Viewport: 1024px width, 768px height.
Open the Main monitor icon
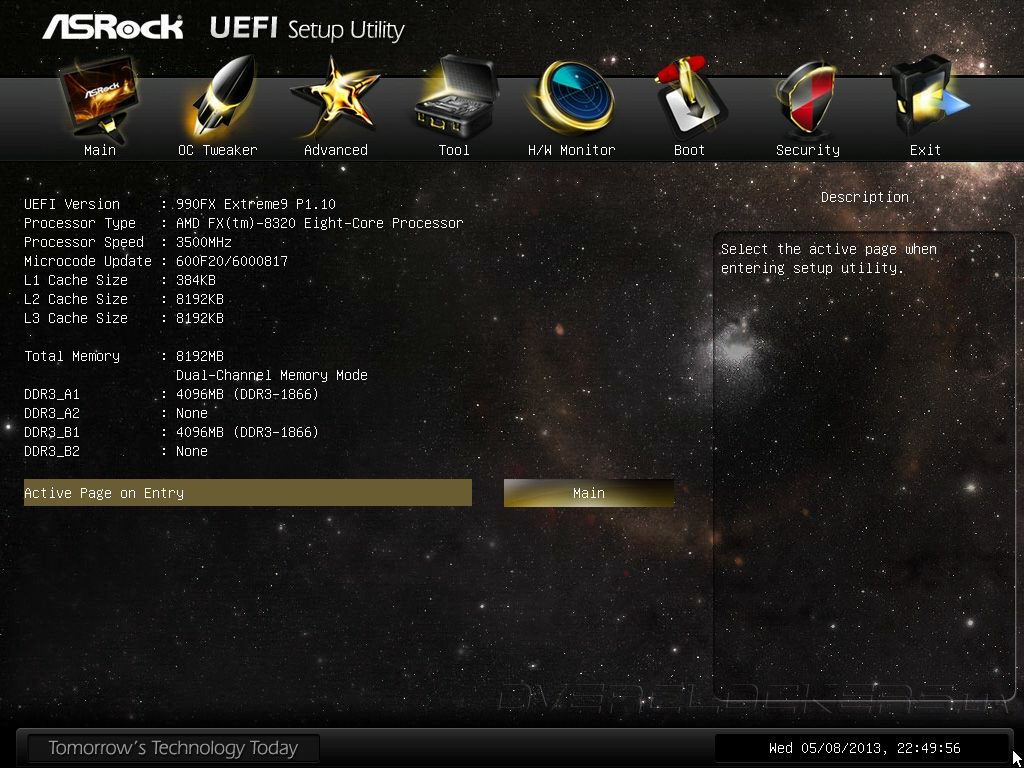coord(99,98)
